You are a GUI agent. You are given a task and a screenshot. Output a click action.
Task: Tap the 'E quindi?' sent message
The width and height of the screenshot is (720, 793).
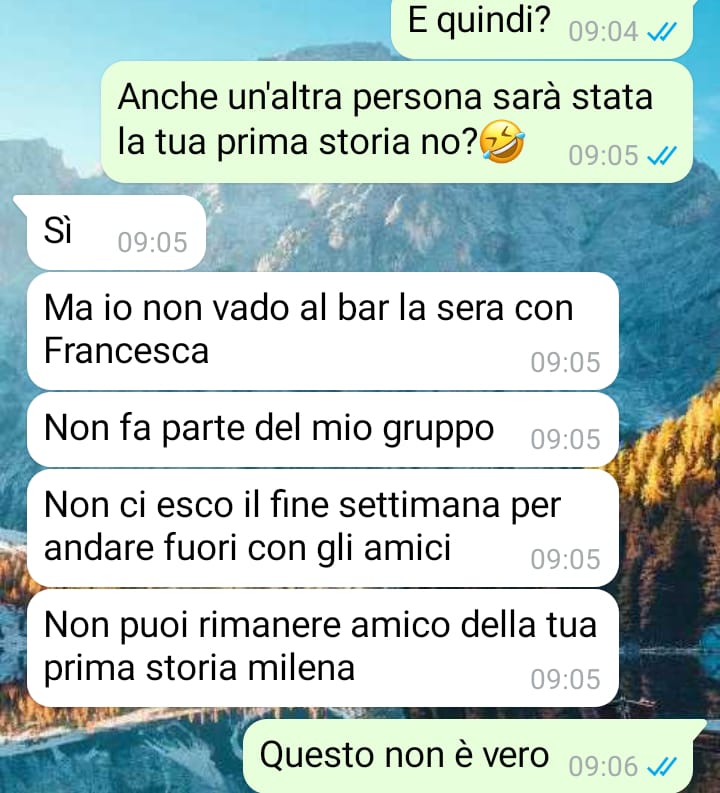(542, 26)
